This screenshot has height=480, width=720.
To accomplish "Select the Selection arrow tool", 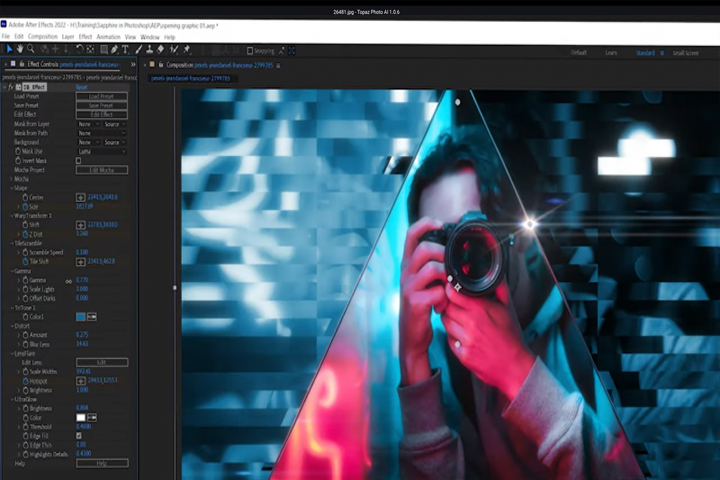I will (9, 49).
